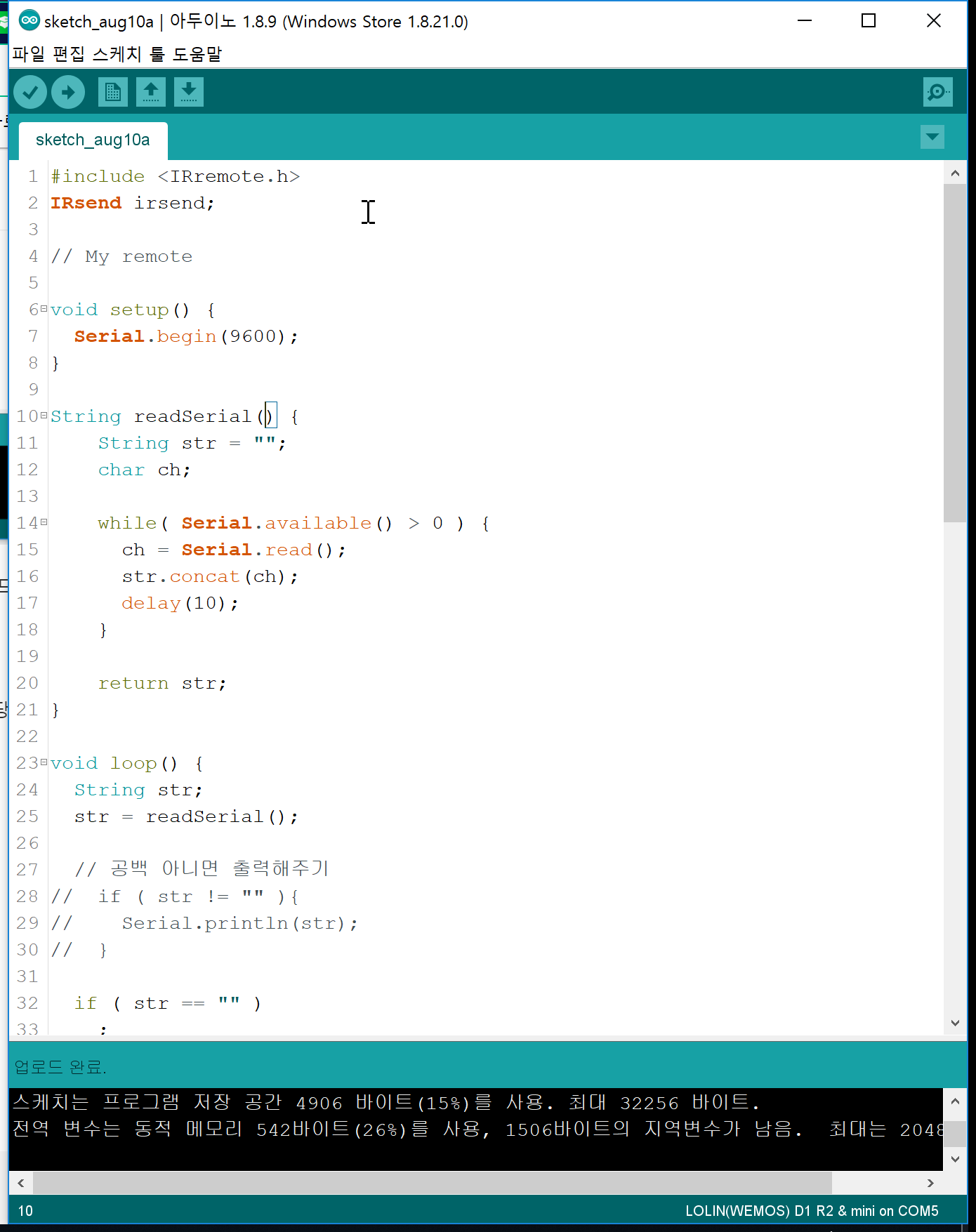This screenshot has height=1232, width=976.
Task: Click the console horizontal scrollbar right arrow
Action: click(930, 1183)
